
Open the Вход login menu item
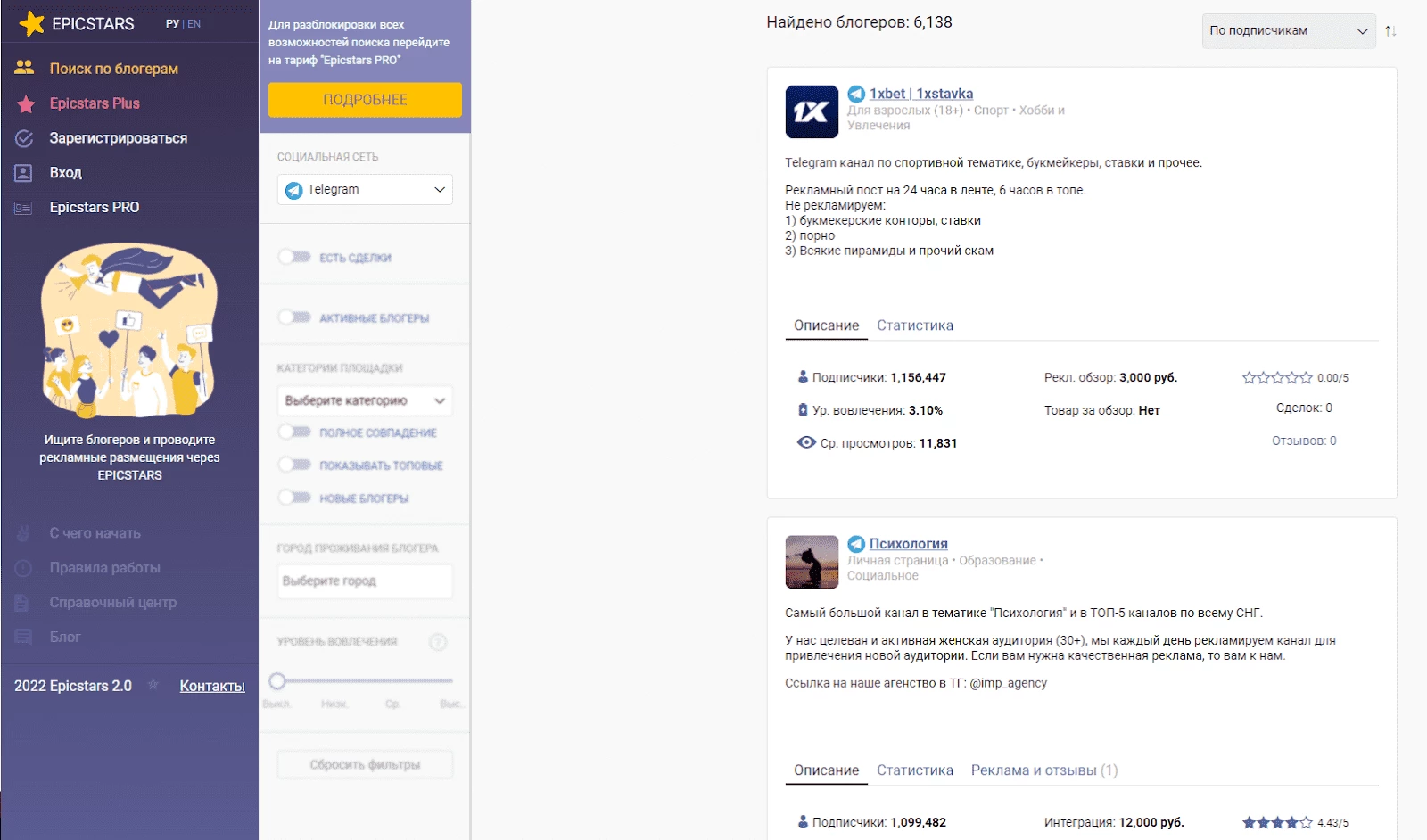(x=65, y=173)
